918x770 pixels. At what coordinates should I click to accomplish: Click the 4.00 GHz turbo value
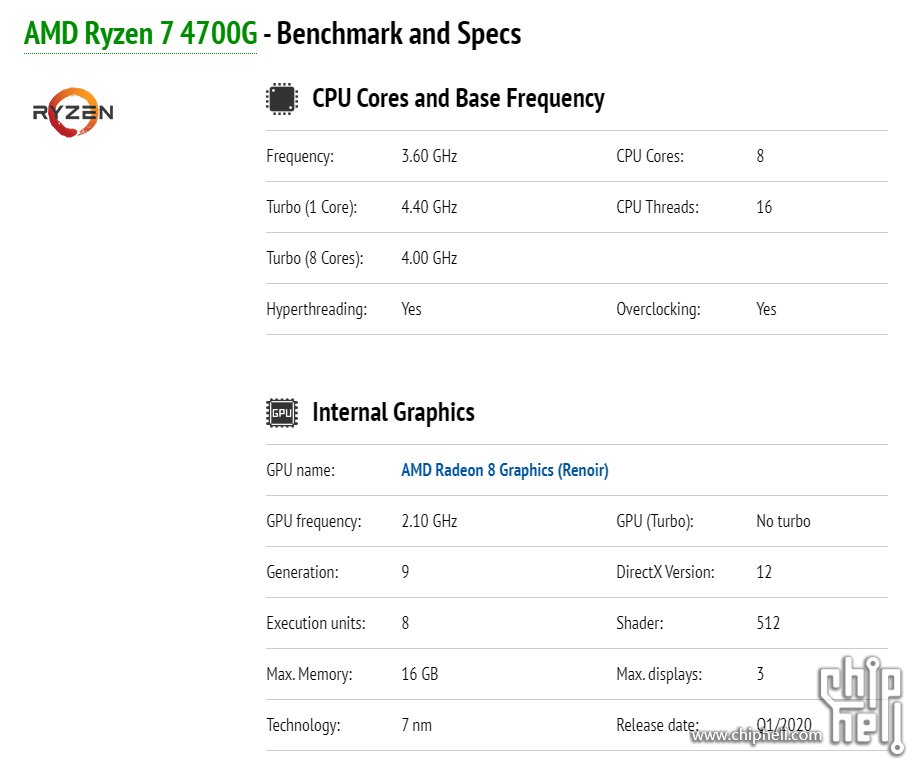(429, 258)
